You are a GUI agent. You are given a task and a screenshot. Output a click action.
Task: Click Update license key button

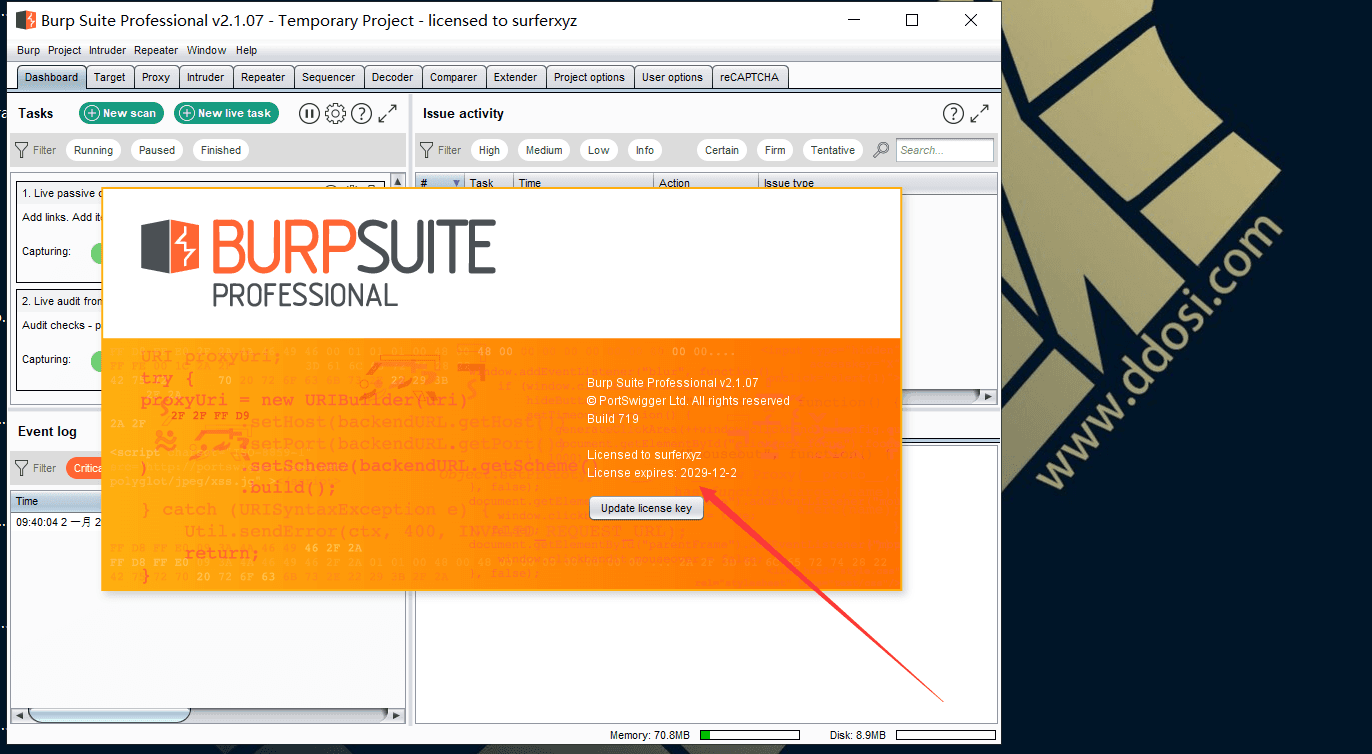pos(646,508)
